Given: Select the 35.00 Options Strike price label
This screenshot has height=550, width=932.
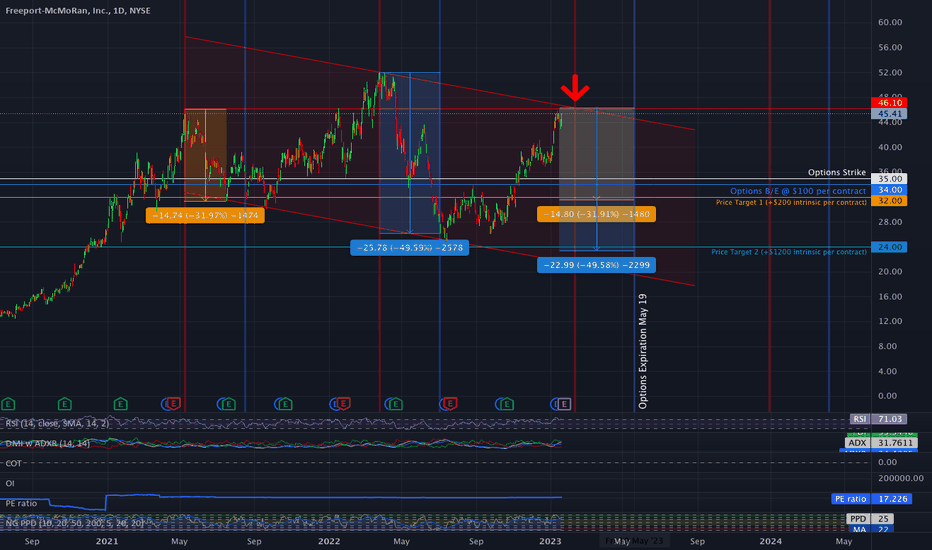Looking at the screenshot, I should (x=889, y=178).
